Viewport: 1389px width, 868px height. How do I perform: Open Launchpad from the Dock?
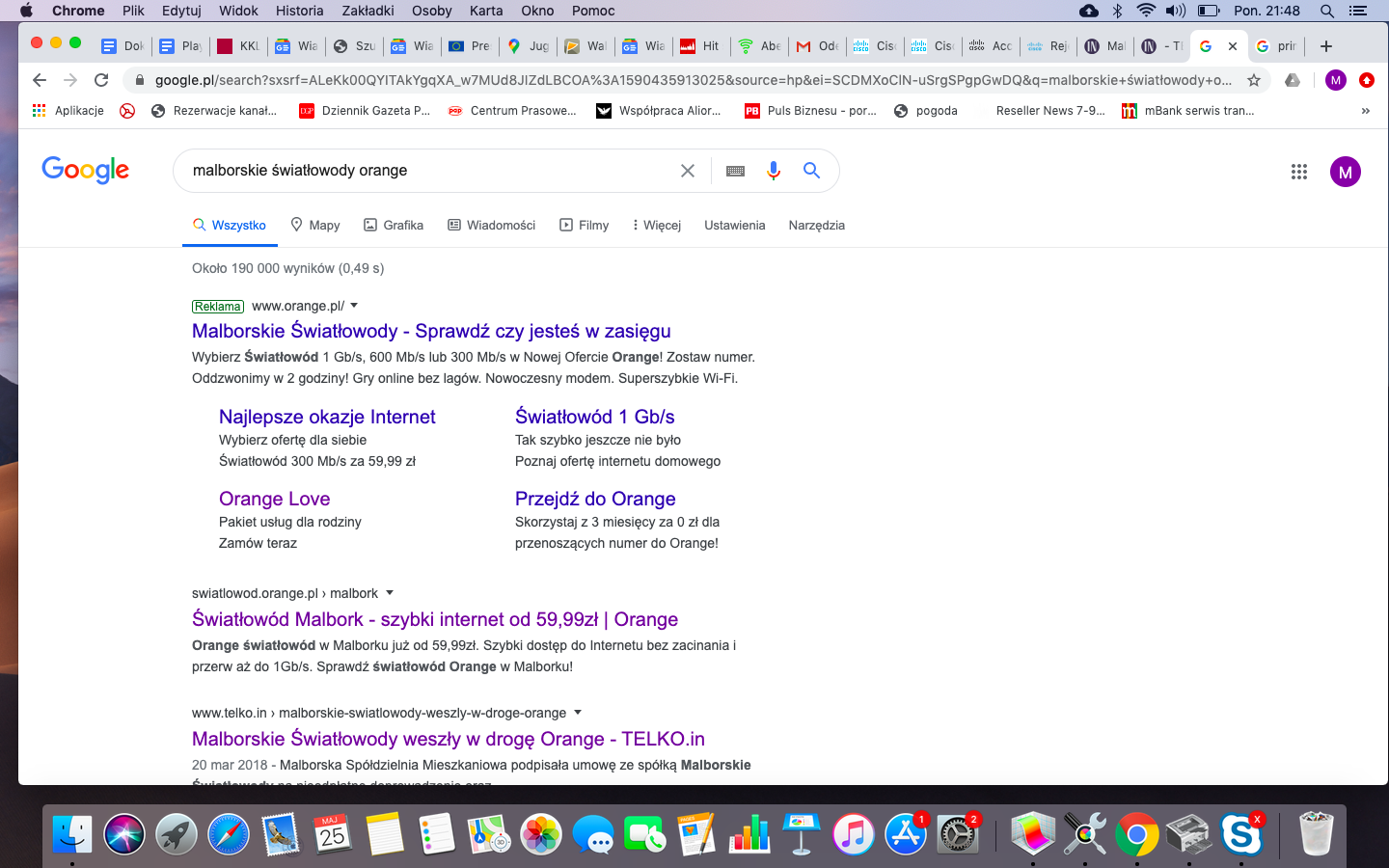click(x=177, y=834)
